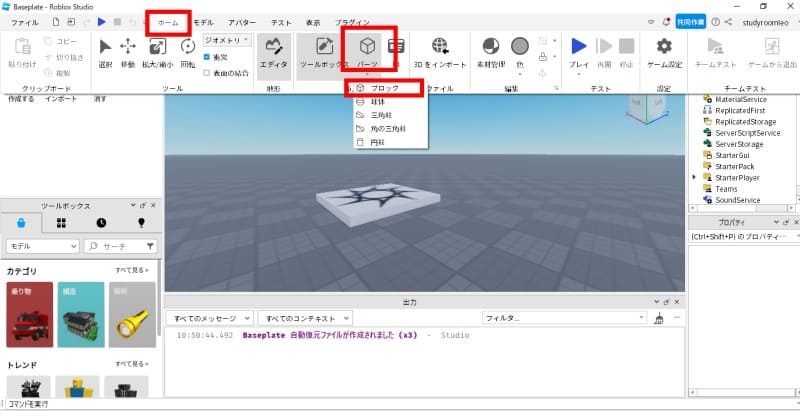Open the toolbox creations lightbulb tab
Image resolution: width=800 pixels, height=418 pixels.
click(x=141, y=223)
